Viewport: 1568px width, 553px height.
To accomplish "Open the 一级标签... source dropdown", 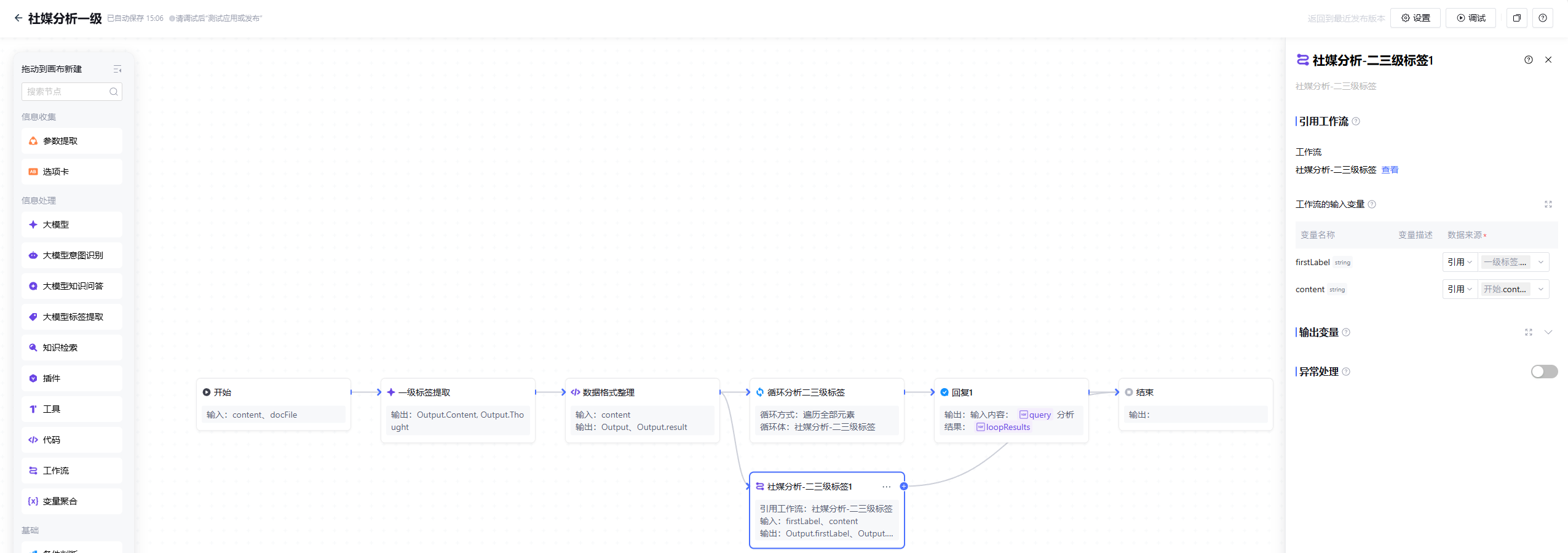I will tap(1513, 262).
